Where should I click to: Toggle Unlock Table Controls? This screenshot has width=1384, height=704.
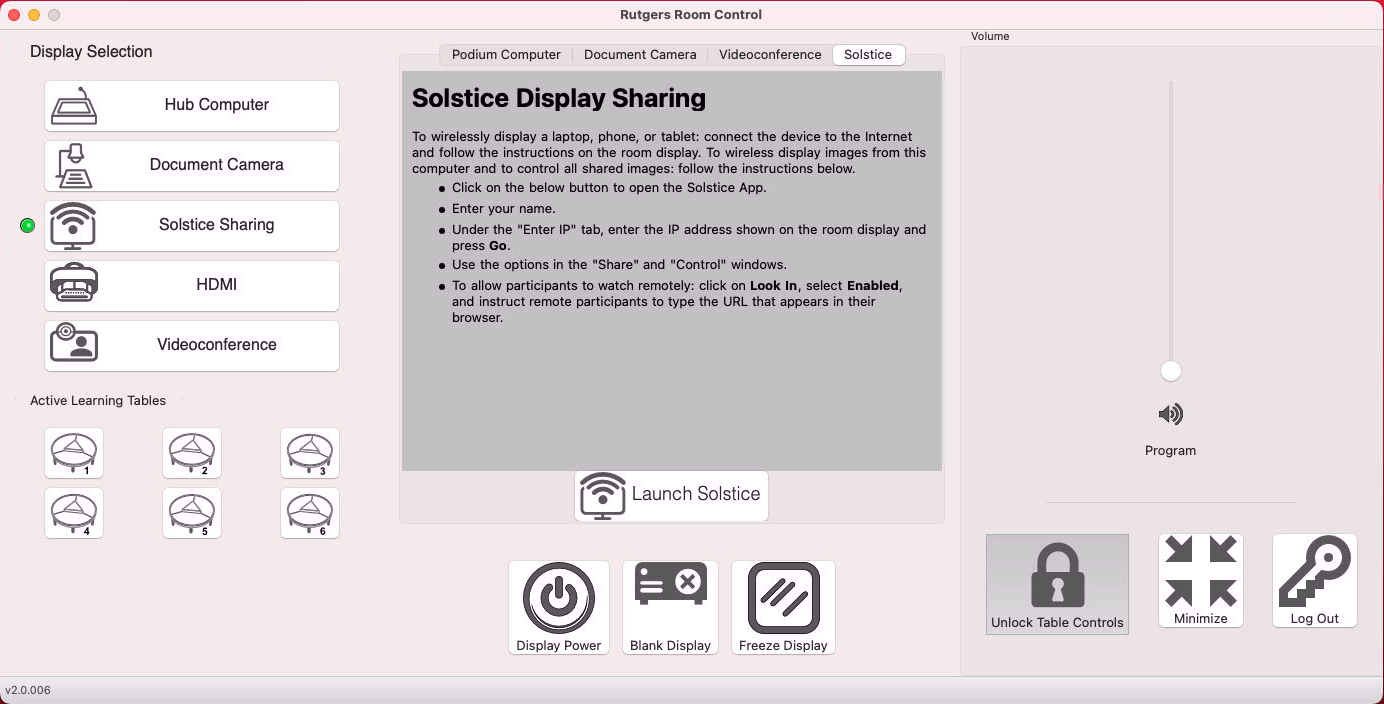coord(1057,584)
